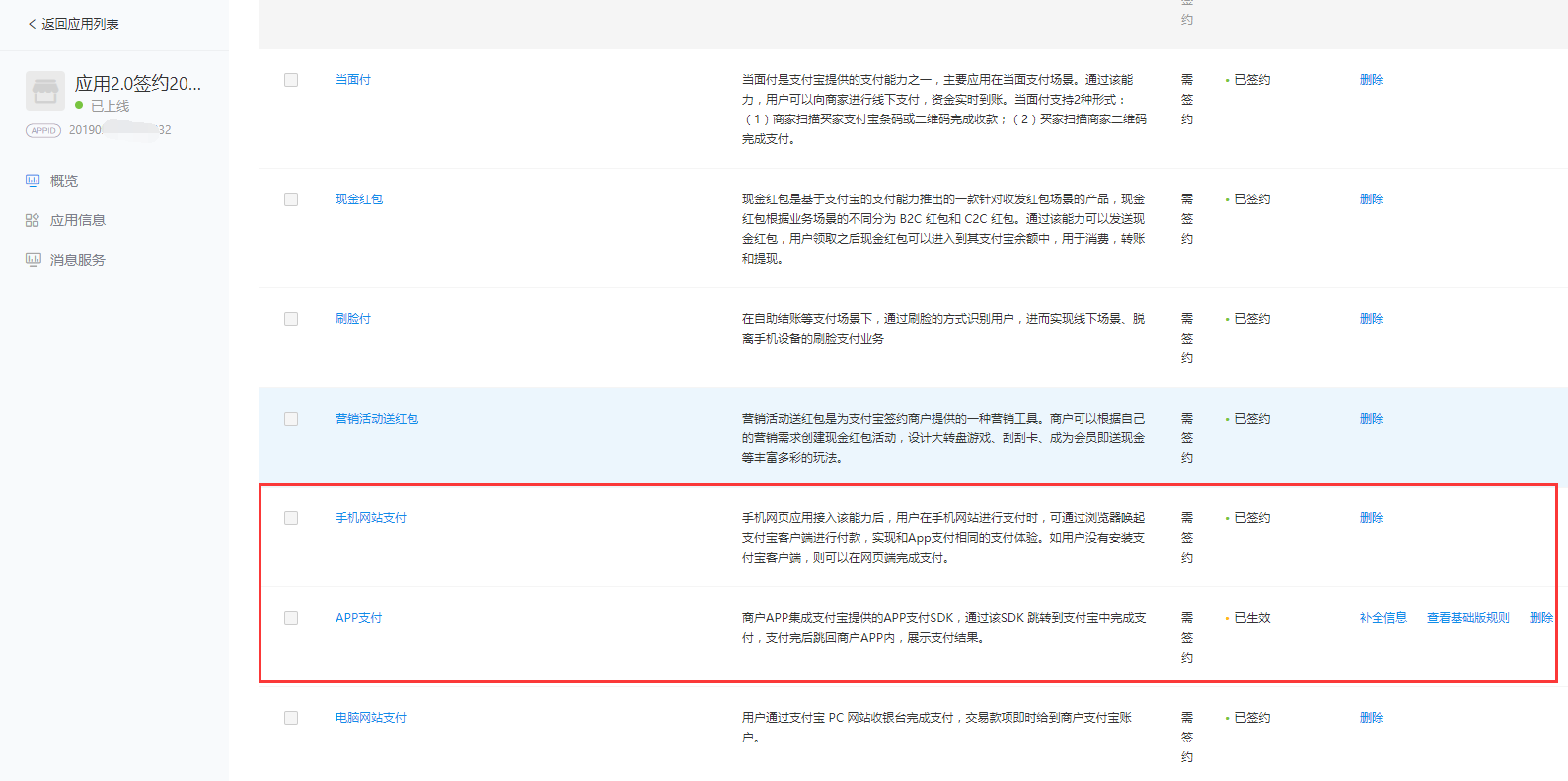Delete the 当面付 feature

1372,80
